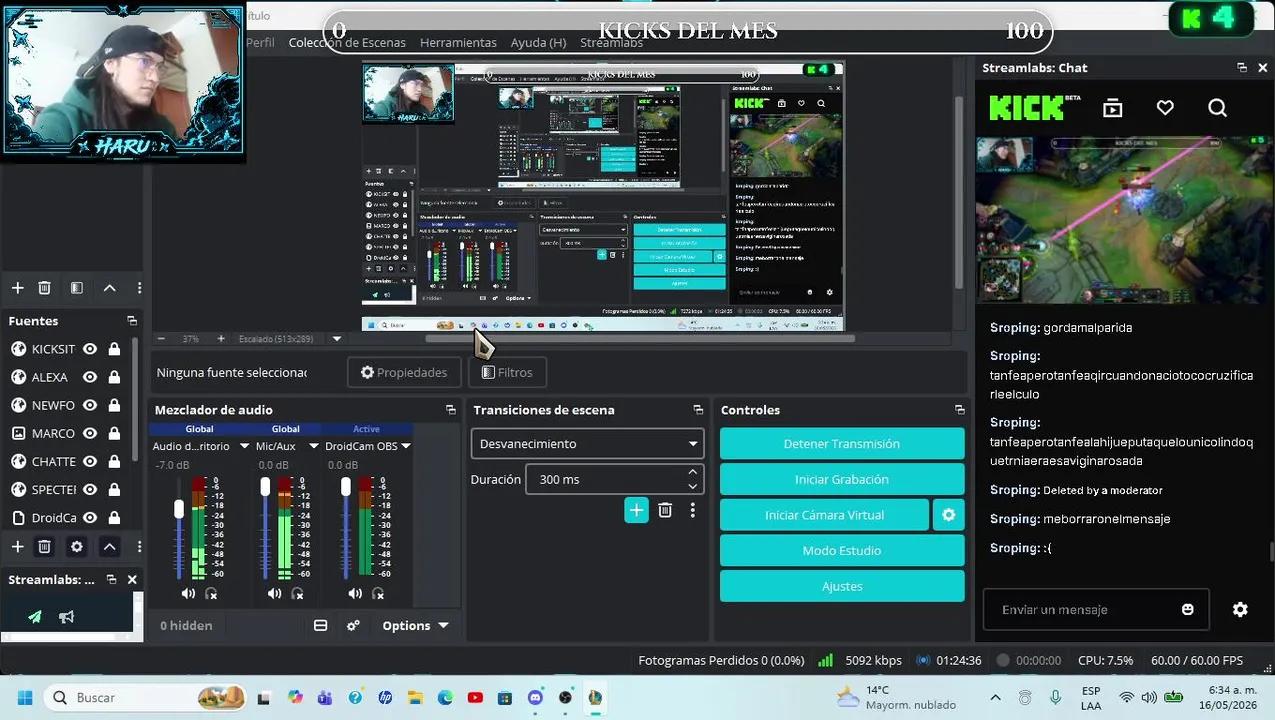Open Fuentes toolbar three-dot menu
Viewport: 1275px width, 720px height.
[x=139, y=546]
